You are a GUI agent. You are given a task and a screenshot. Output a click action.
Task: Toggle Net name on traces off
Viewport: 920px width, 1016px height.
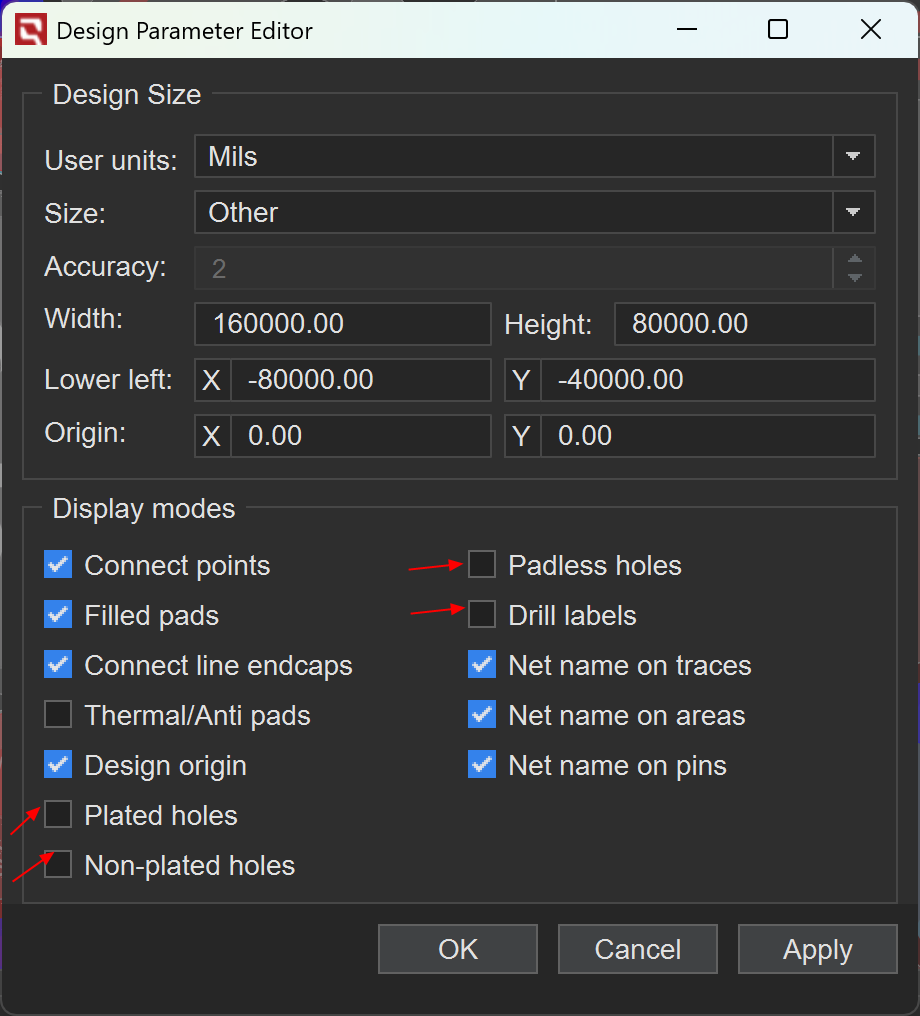click(x=482, y=665)
